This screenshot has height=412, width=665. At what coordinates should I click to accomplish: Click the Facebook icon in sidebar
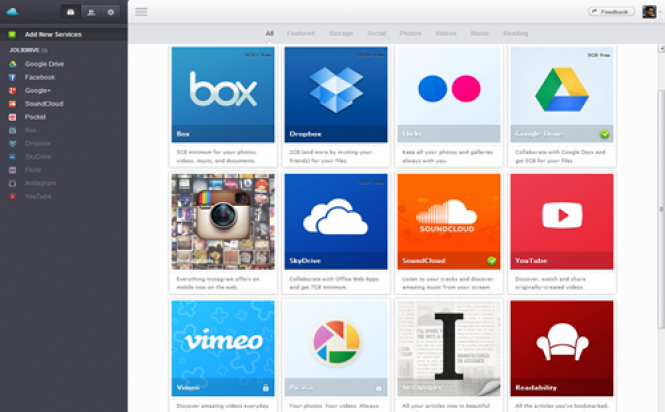[13, 77]
